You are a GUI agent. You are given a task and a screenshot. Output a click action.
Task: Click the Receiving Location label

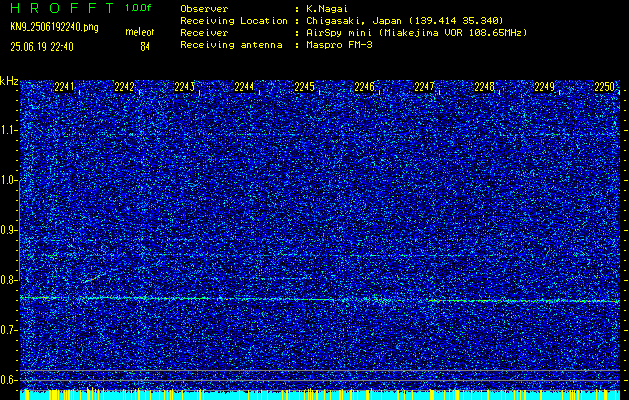point(234,21)
